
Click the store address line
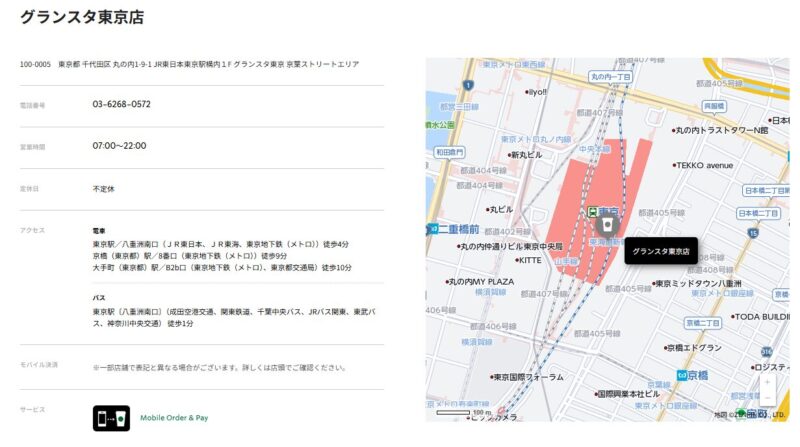tap(189, 64)
